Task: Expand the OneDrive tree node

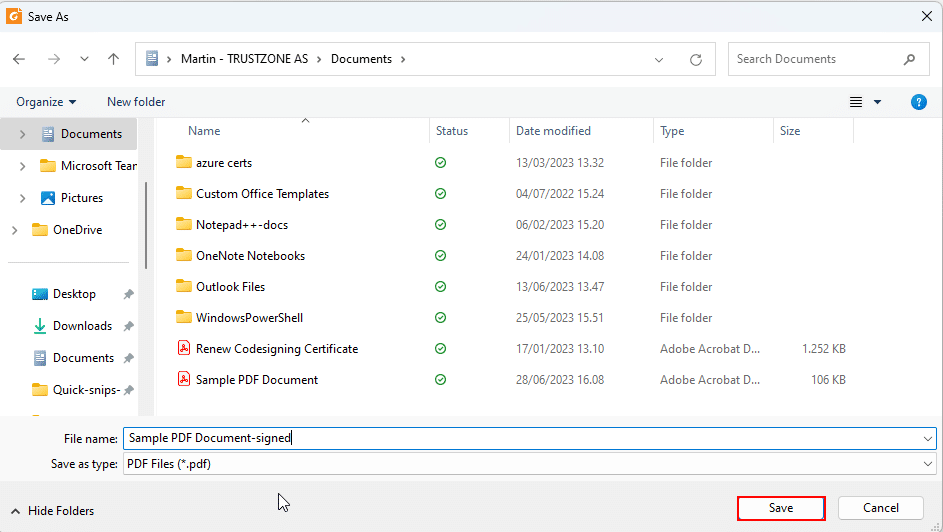Action: click(14, 230)
